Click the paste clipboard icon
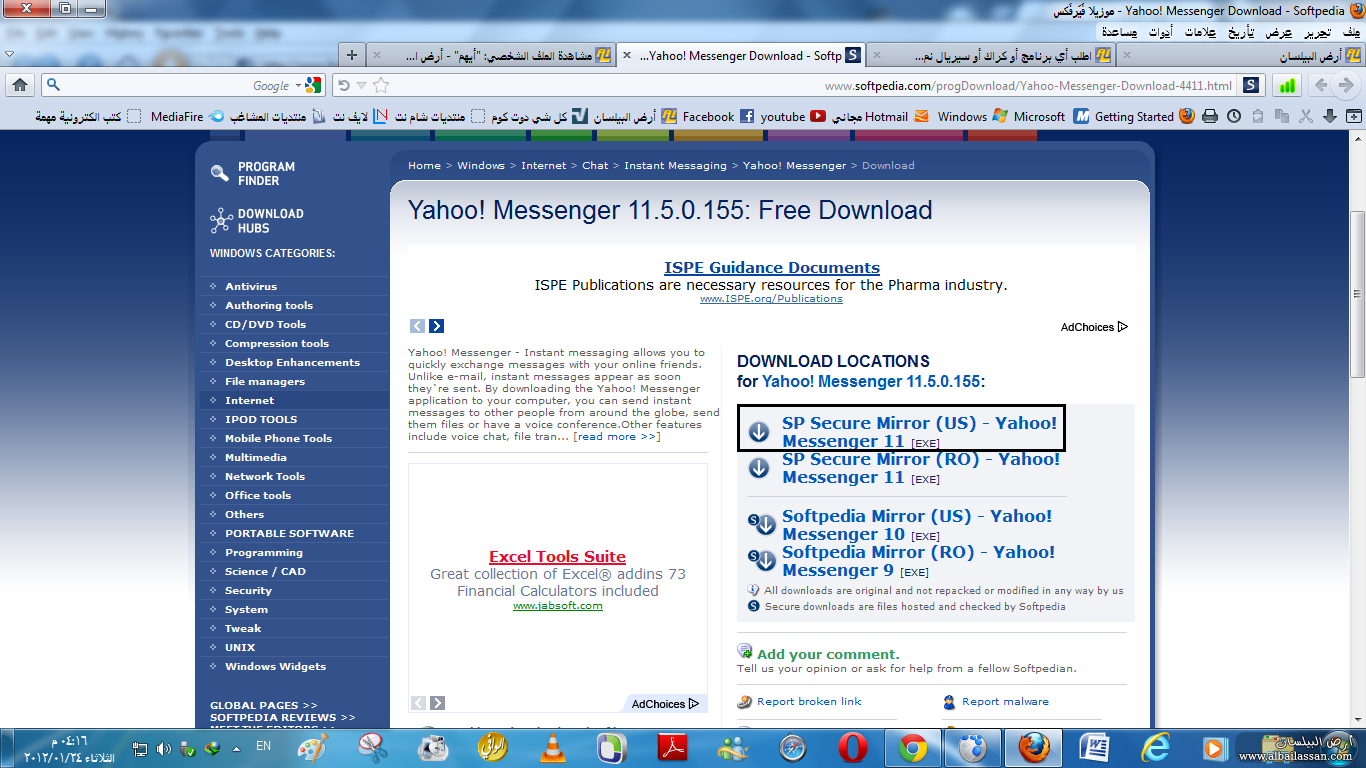Image resolution: width=1366 pixels, height=768 pixels. [x=1258, y=116]
